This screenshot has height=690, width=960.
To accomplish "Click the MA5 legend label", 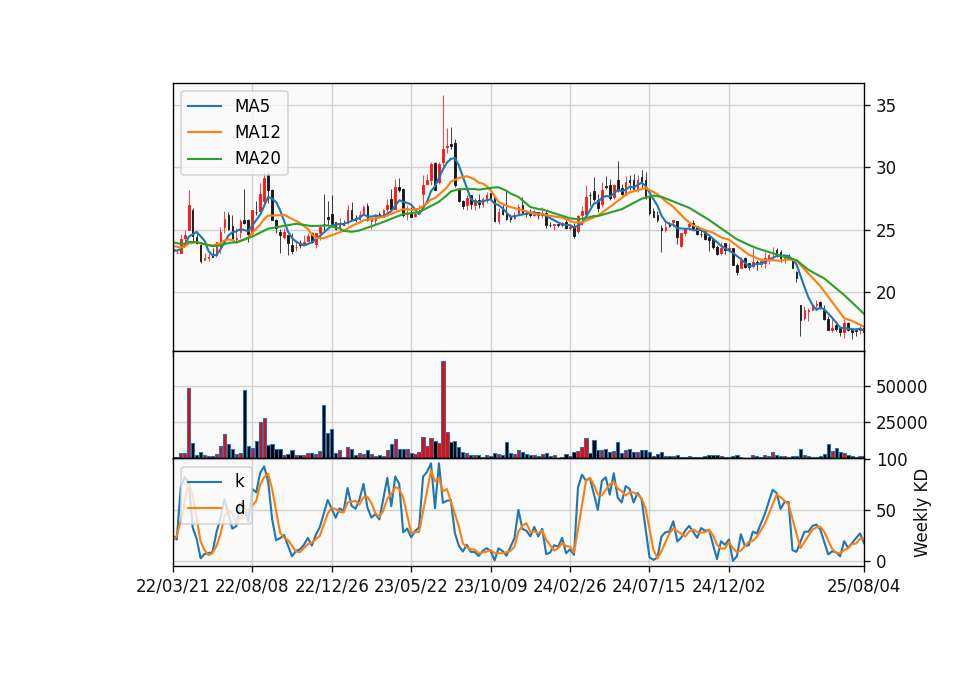I will 252,106.
